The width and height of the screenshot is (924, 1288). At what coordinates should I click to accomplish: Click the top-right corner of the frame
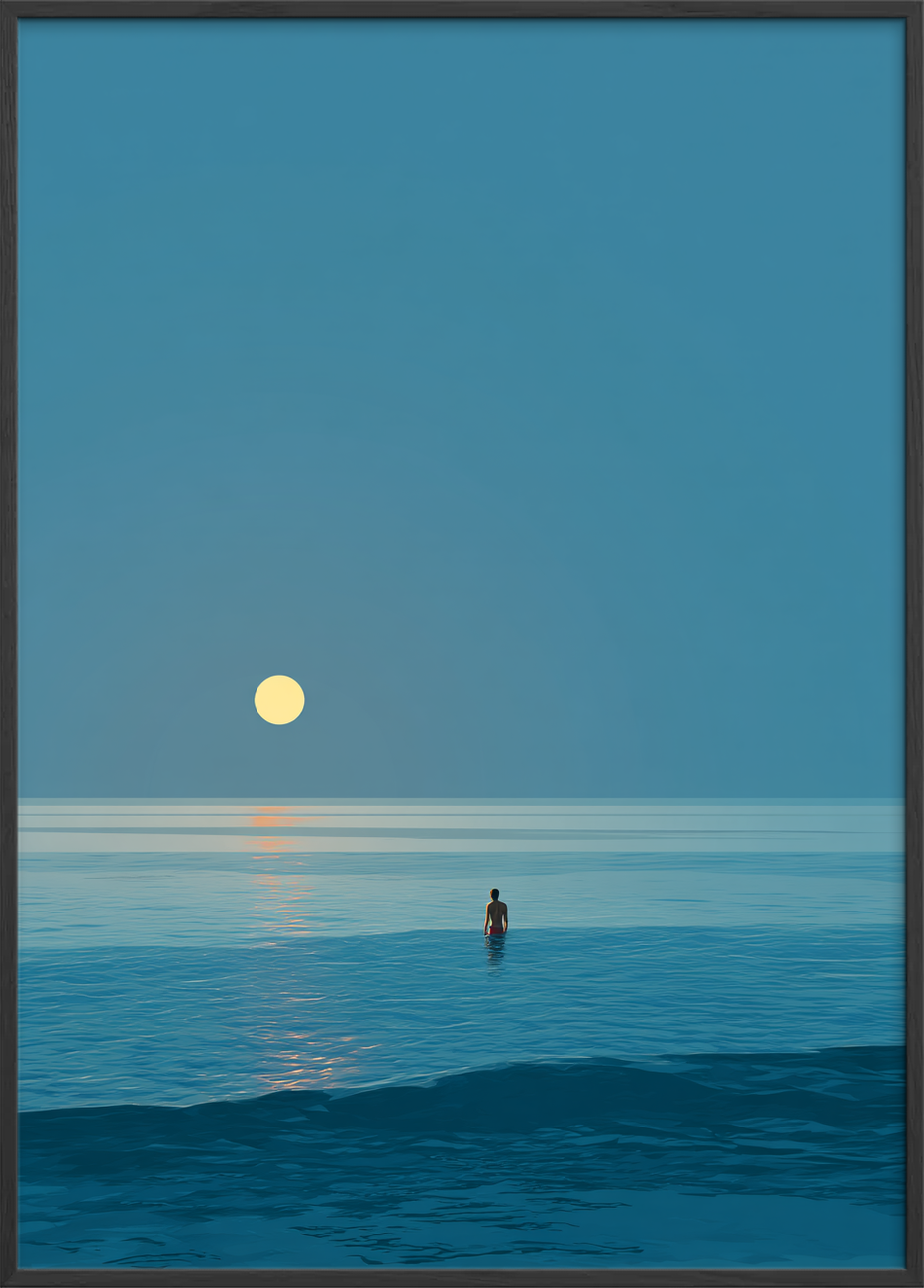(x=915, y=8)
